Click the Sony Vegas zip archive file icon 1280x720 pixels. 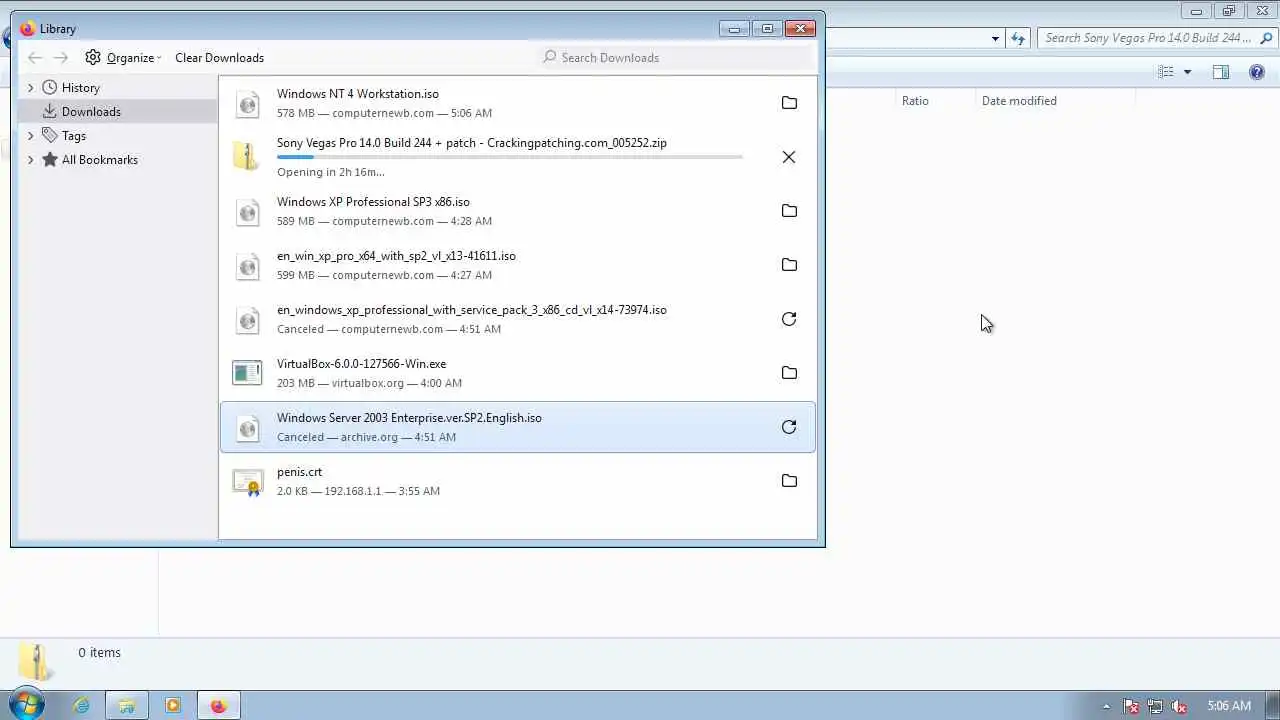tap(245, 156)
